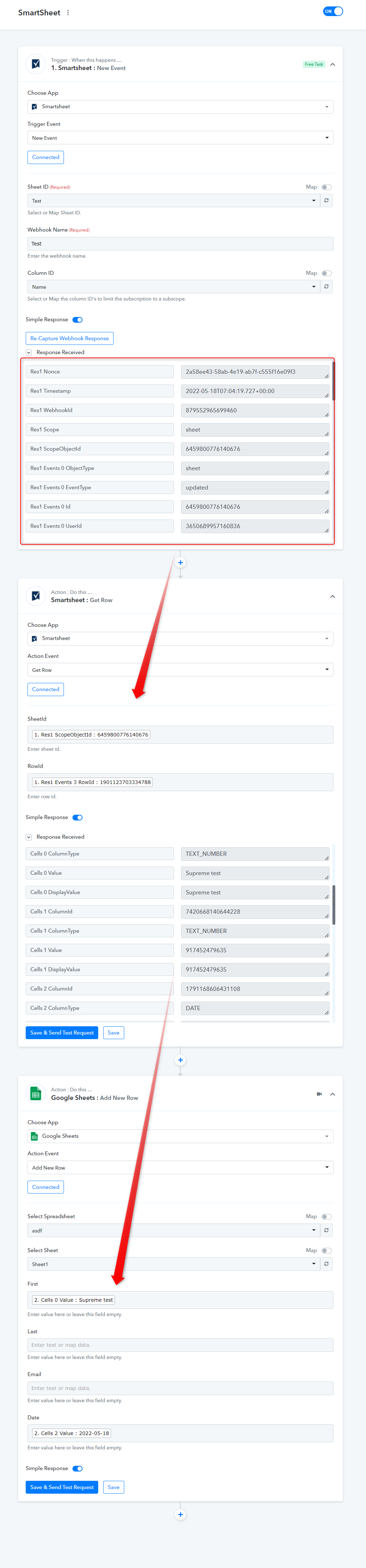Click the Webhook Name input field
The height and width of the screenshot is (1568, 366).
click(x=180, y=244)
